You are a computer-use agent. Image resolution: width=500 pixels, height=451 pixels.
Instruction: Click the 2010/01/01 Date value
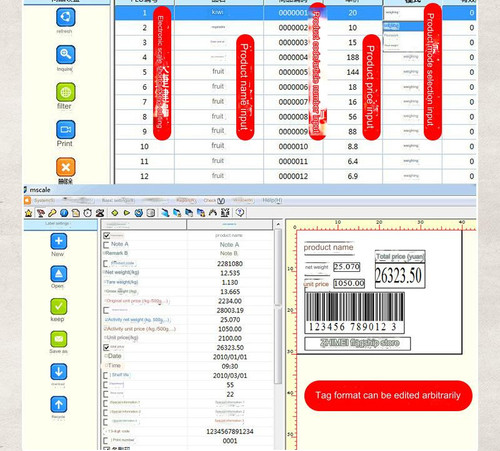coord(230,357)
